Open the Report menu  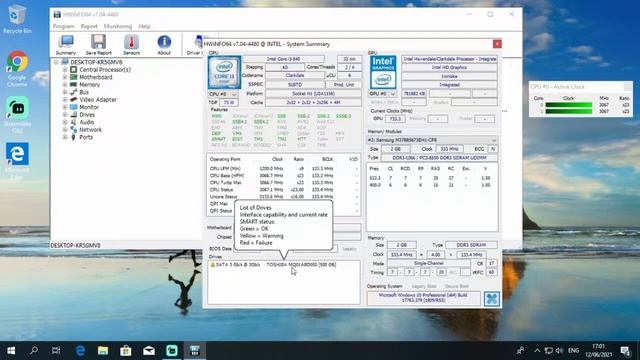click(89, 26)
